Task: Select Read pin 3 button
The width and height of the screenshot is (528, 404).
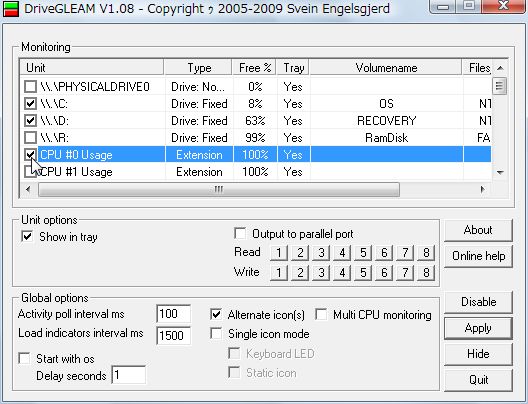Action: coord(321,253)
